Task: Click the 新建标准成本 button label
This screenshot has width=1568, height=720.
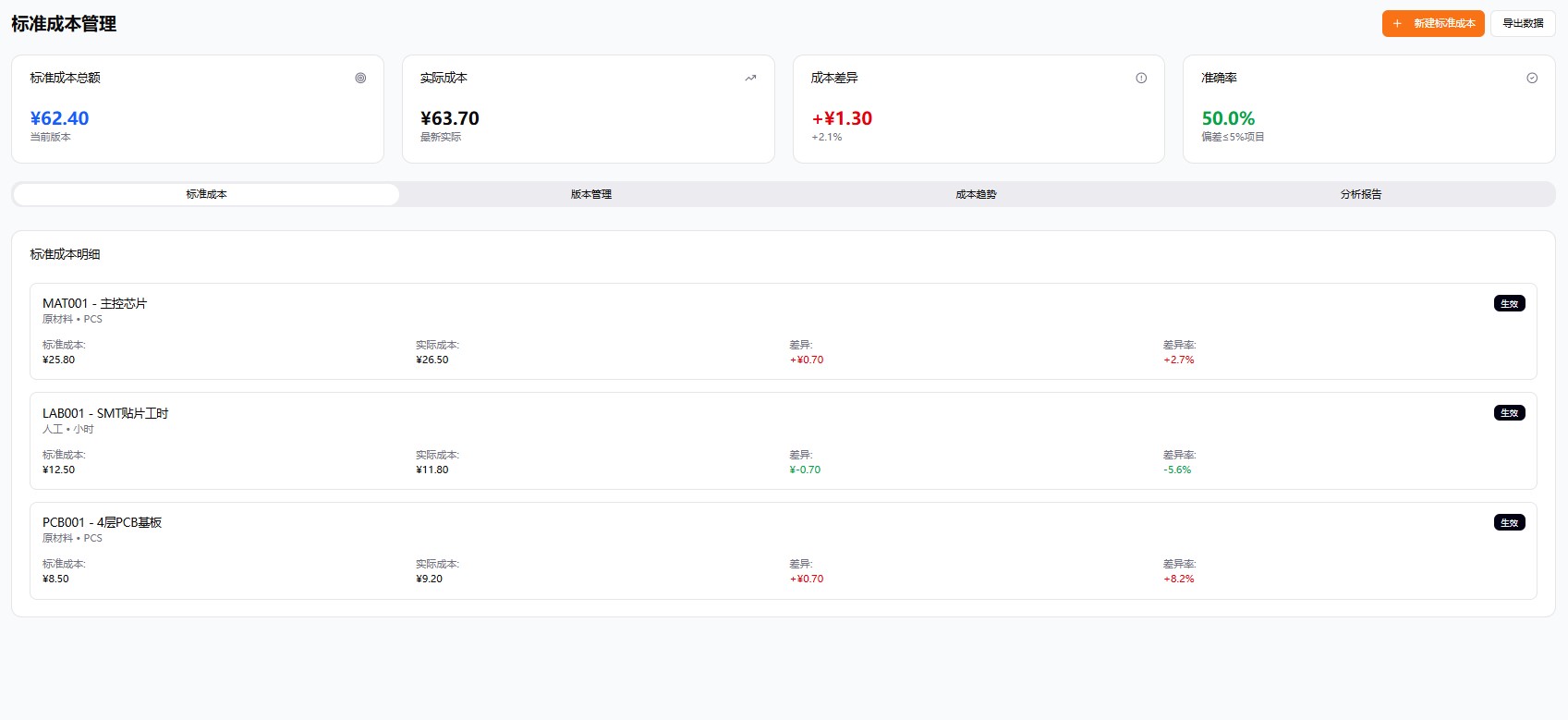Action: tap(1444, 24)
